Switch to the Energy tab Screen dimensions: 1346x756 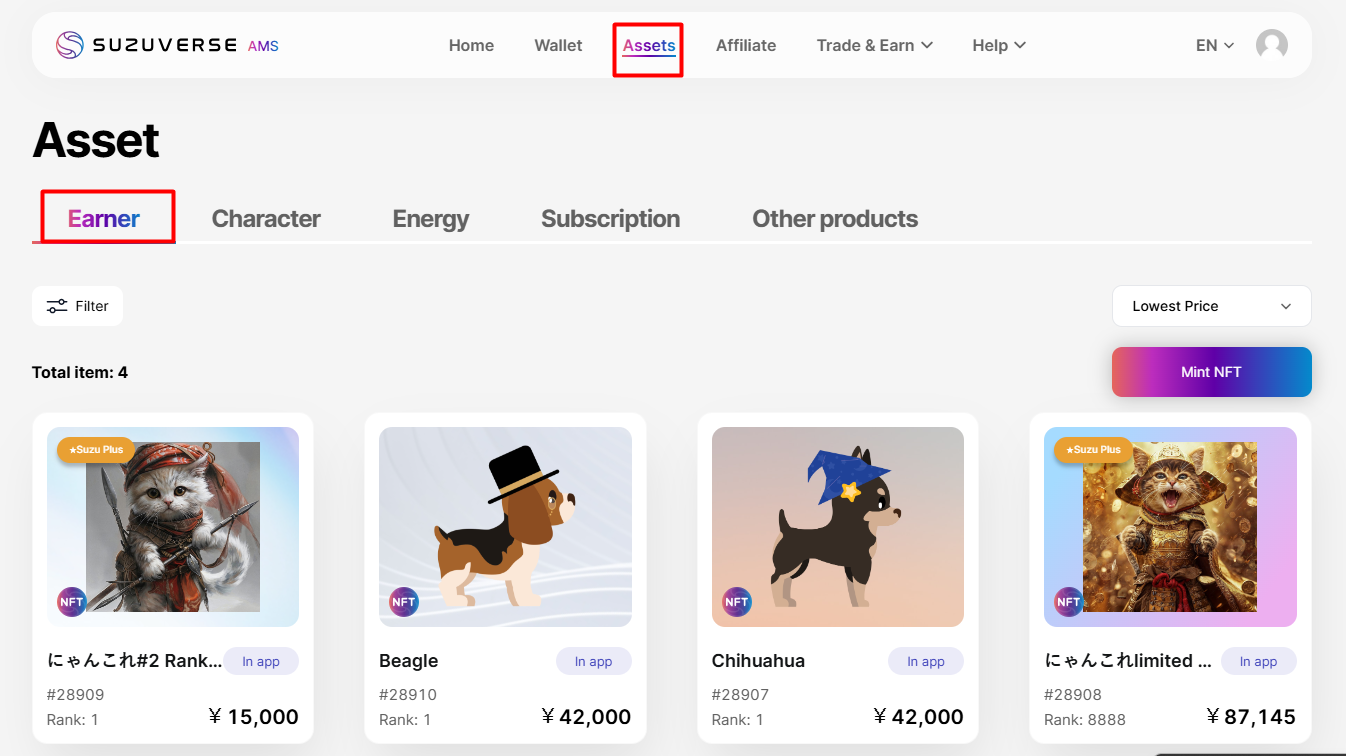(x=430, y=219)
